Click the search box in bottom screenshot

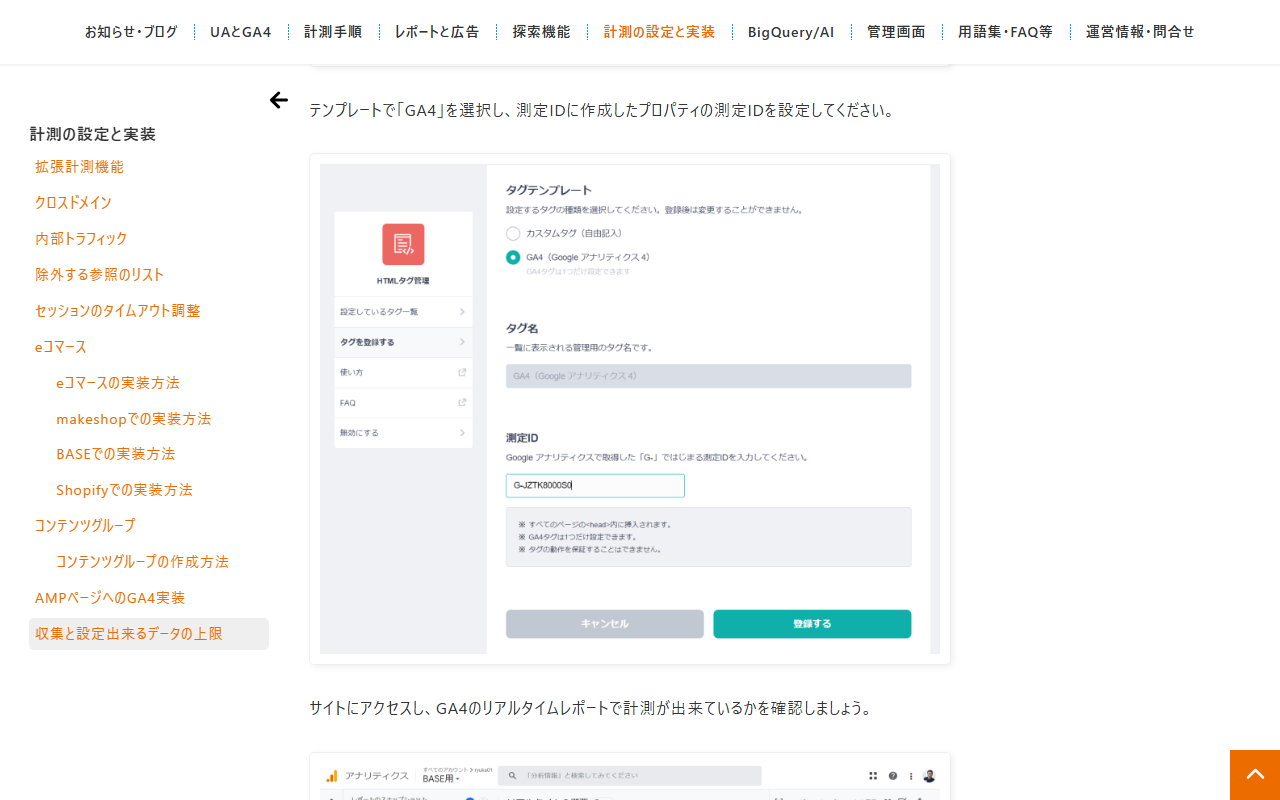(x=629, y=776)
